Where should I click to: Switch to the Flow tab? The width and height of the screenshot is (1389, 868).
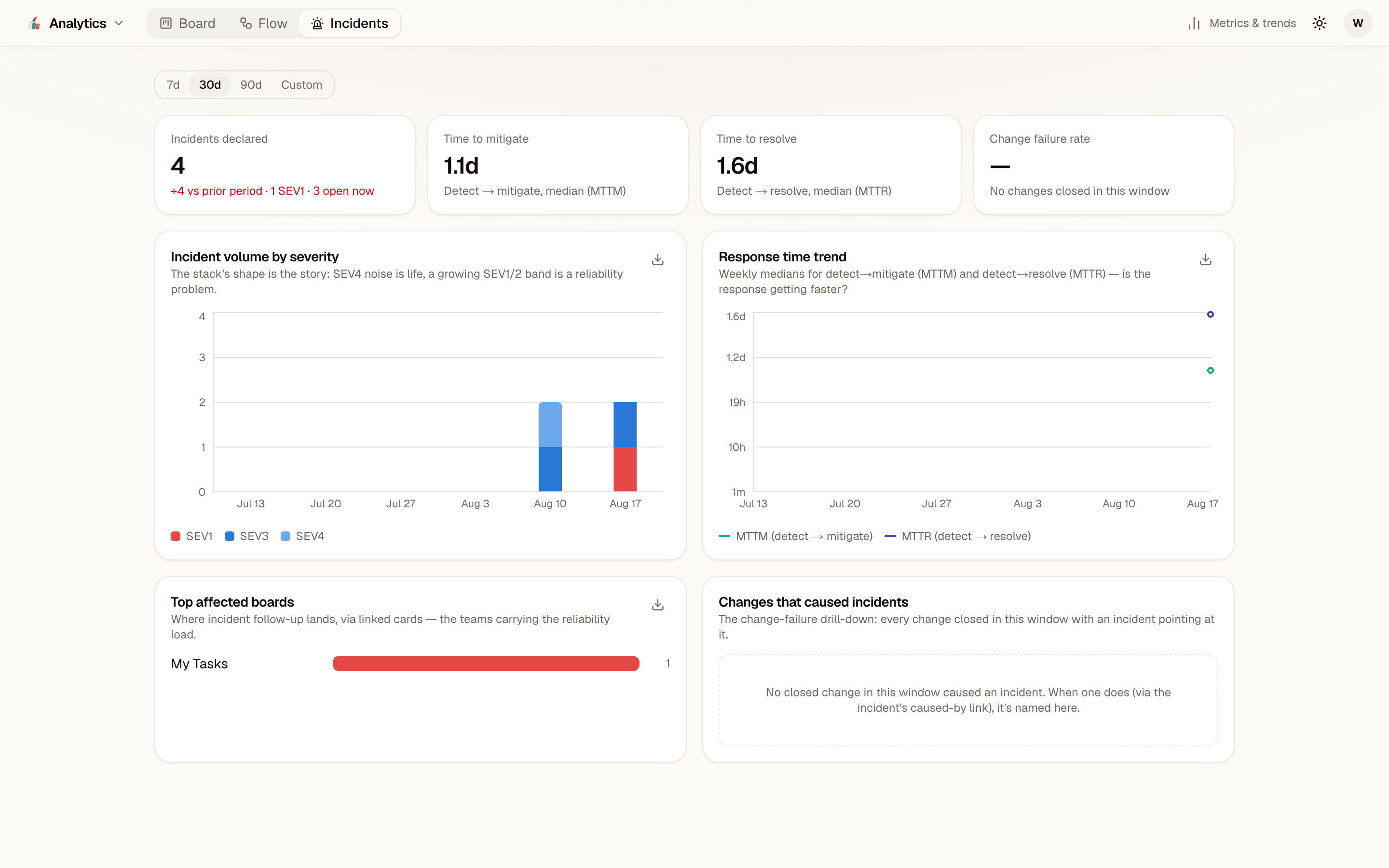click(x=264, y=23)
